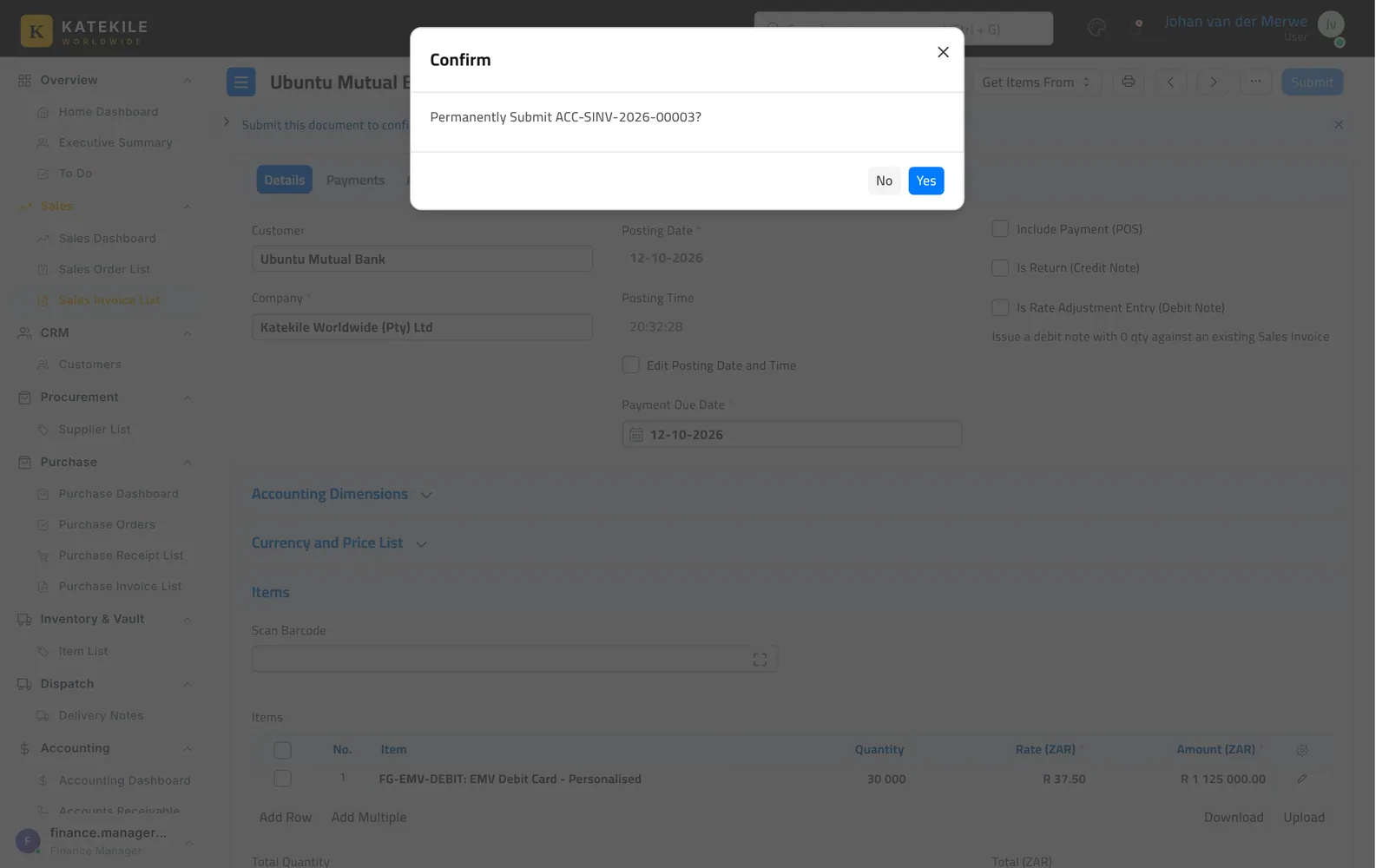This screenshot has height=868, width=1389.
Task: Open Purchase Orders in sidebar
Action: [x=107, y=525]
